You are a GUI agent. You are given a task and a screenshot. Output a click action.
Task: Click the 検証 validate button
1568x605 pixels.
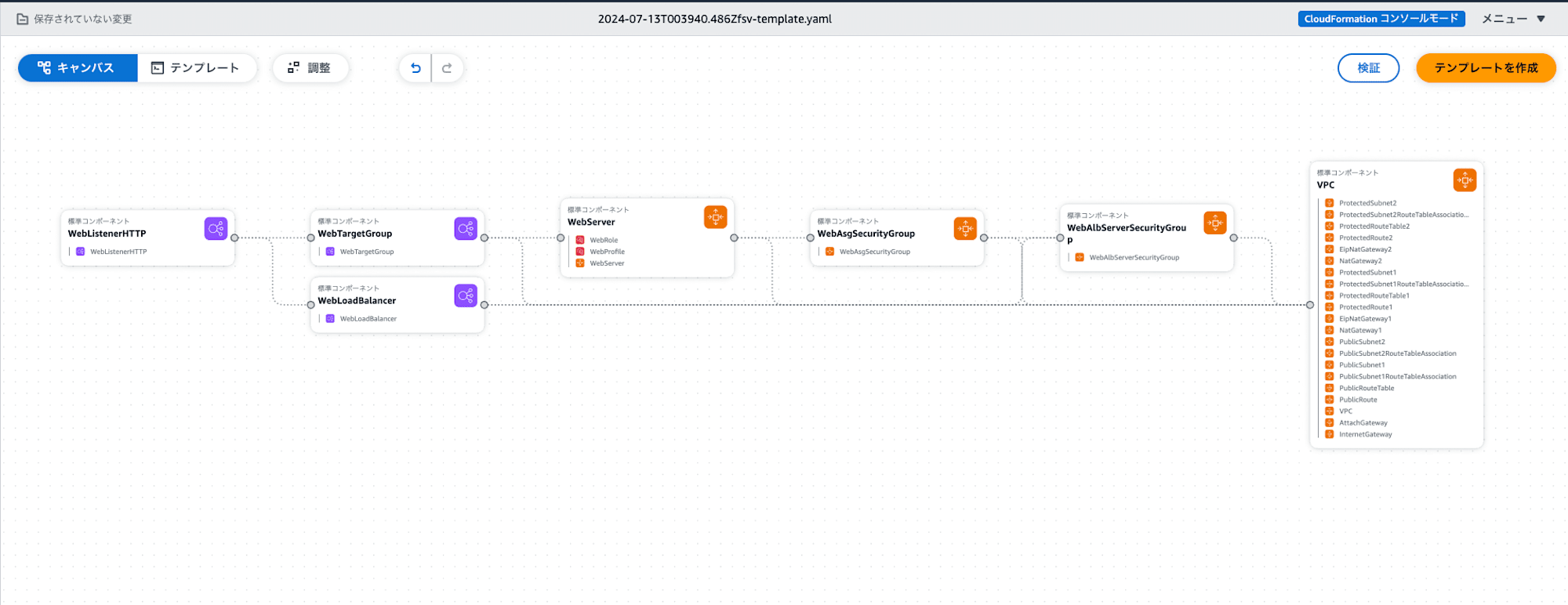tap(1369, 68)
